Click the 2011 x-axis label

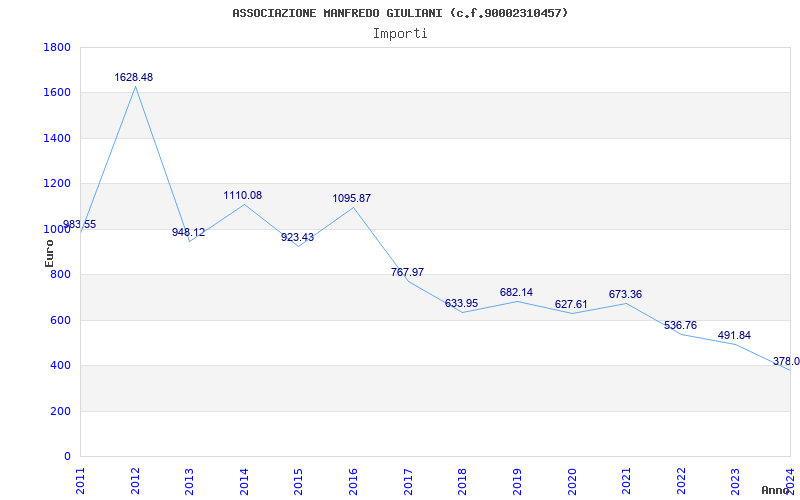(x=81, y=482)
